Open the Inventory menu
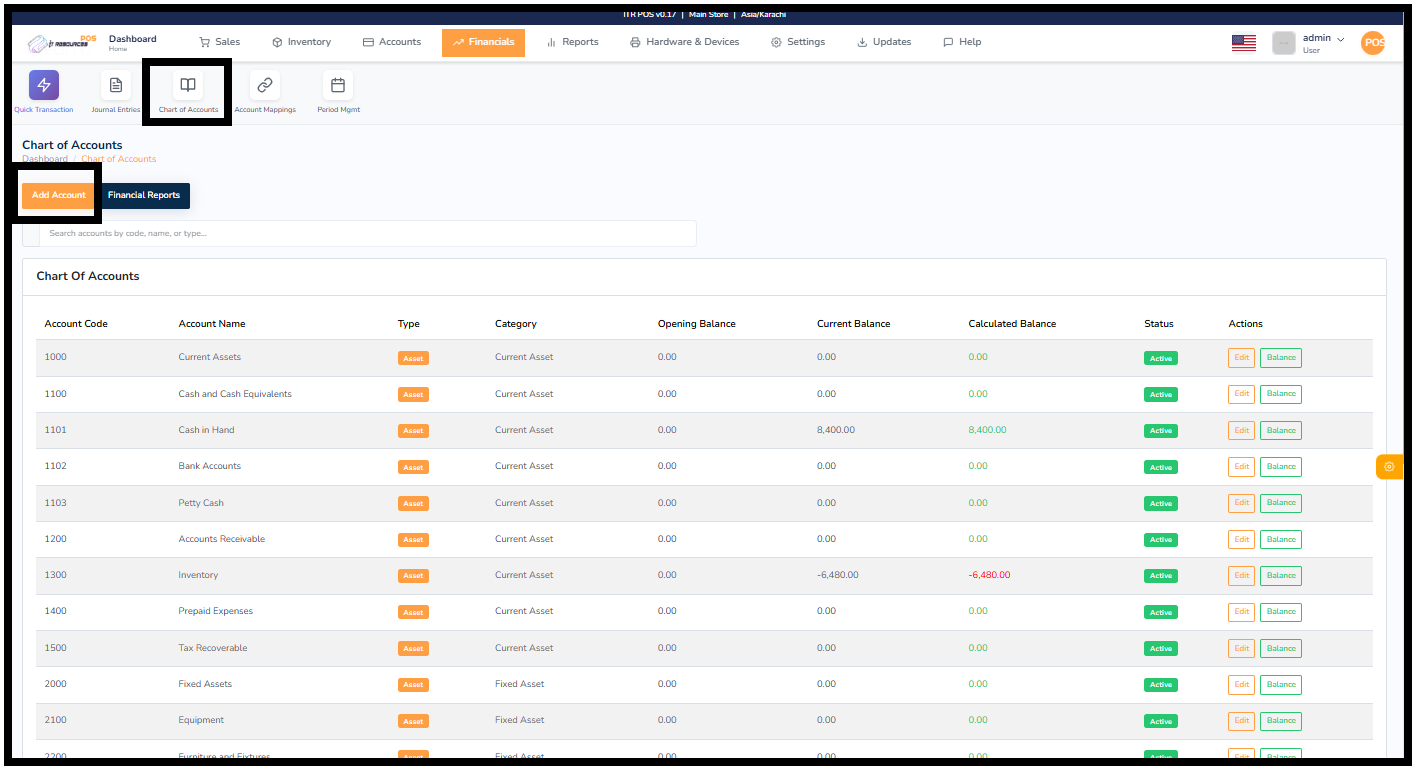The height and width of the screenshot is (772, 1420). [301, 42]
